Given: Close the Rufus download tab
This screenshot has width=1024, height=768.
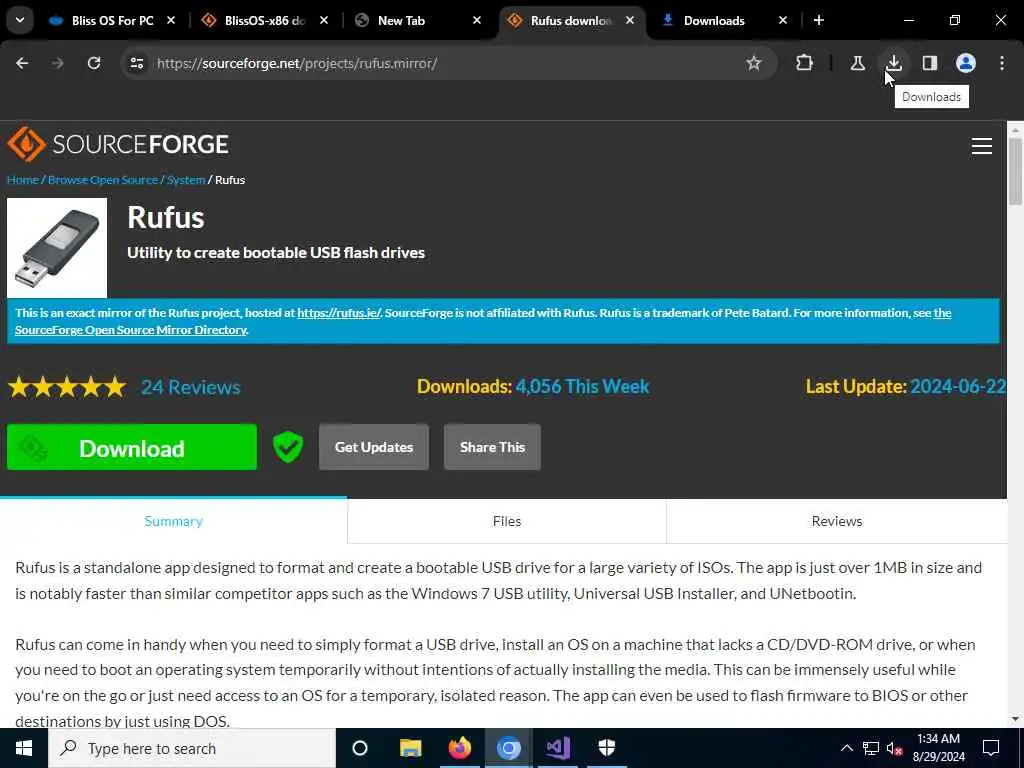Looking at the screenshot, I should pos(630,21).
